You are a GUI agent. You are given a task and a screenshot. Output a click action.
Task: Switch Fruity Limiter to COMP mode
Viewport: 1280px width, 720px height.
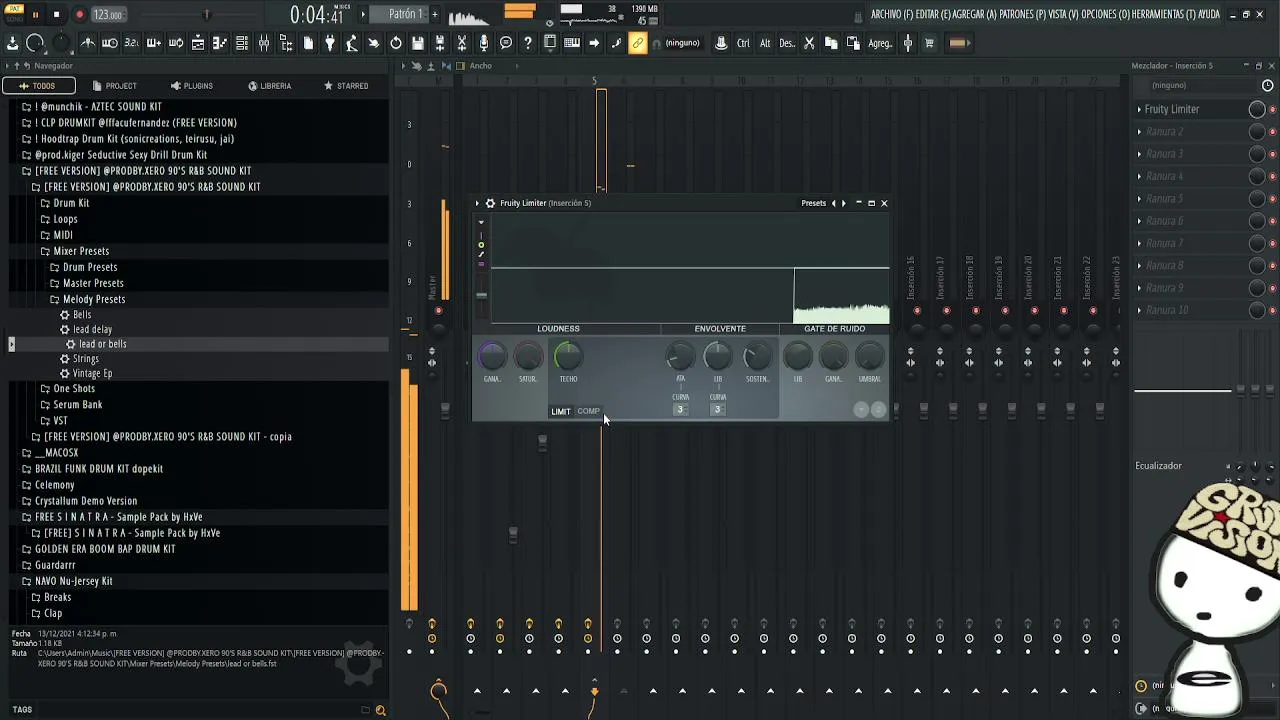click(x=588, y=411)
